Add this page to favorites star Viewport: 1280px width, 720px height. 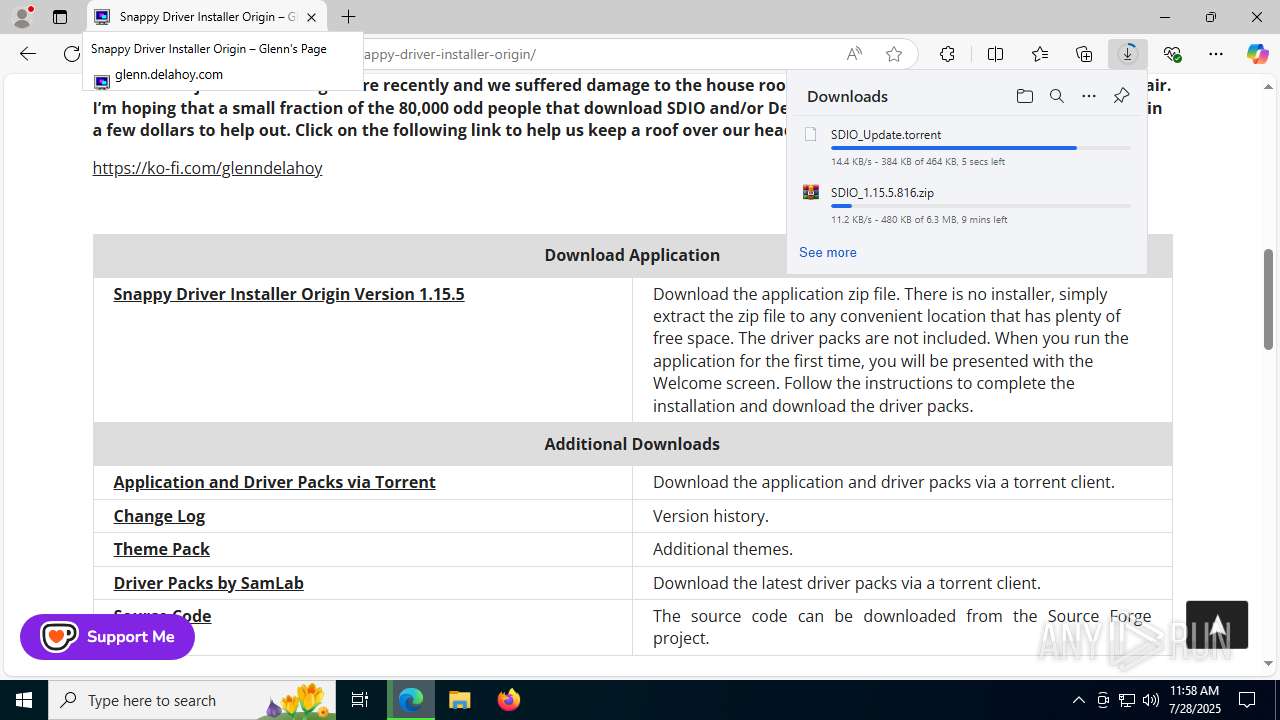(x=894, y=54)
